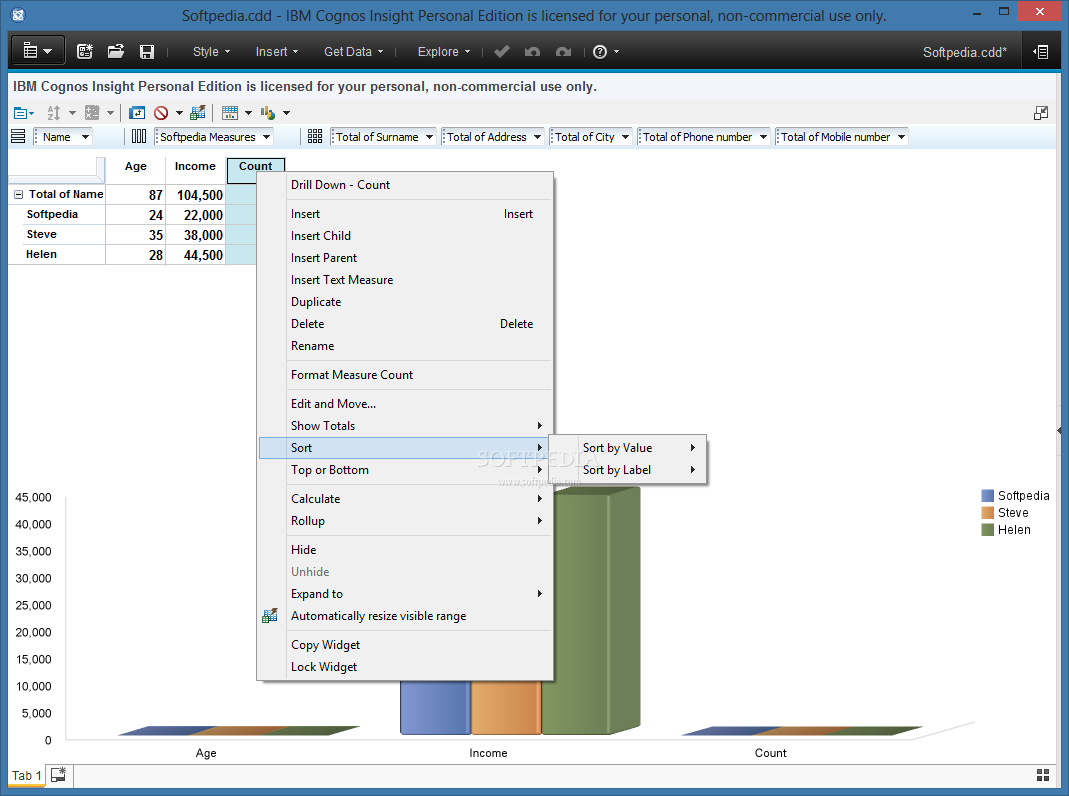Click the Commit checkmark icon

click(x=502, y=52)
